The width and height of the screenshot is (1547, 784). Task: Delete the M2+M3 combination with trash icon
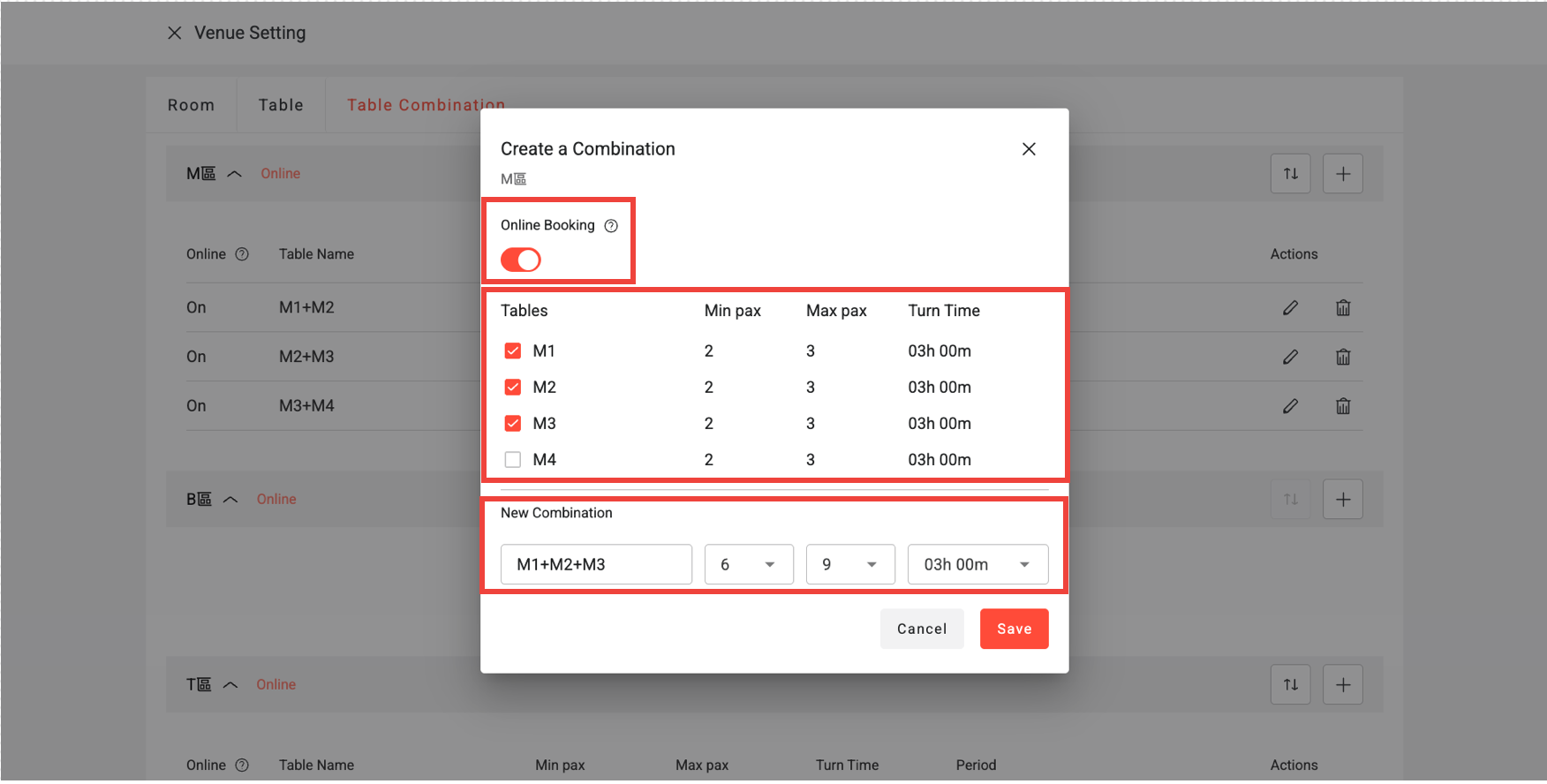point(1342,357)
